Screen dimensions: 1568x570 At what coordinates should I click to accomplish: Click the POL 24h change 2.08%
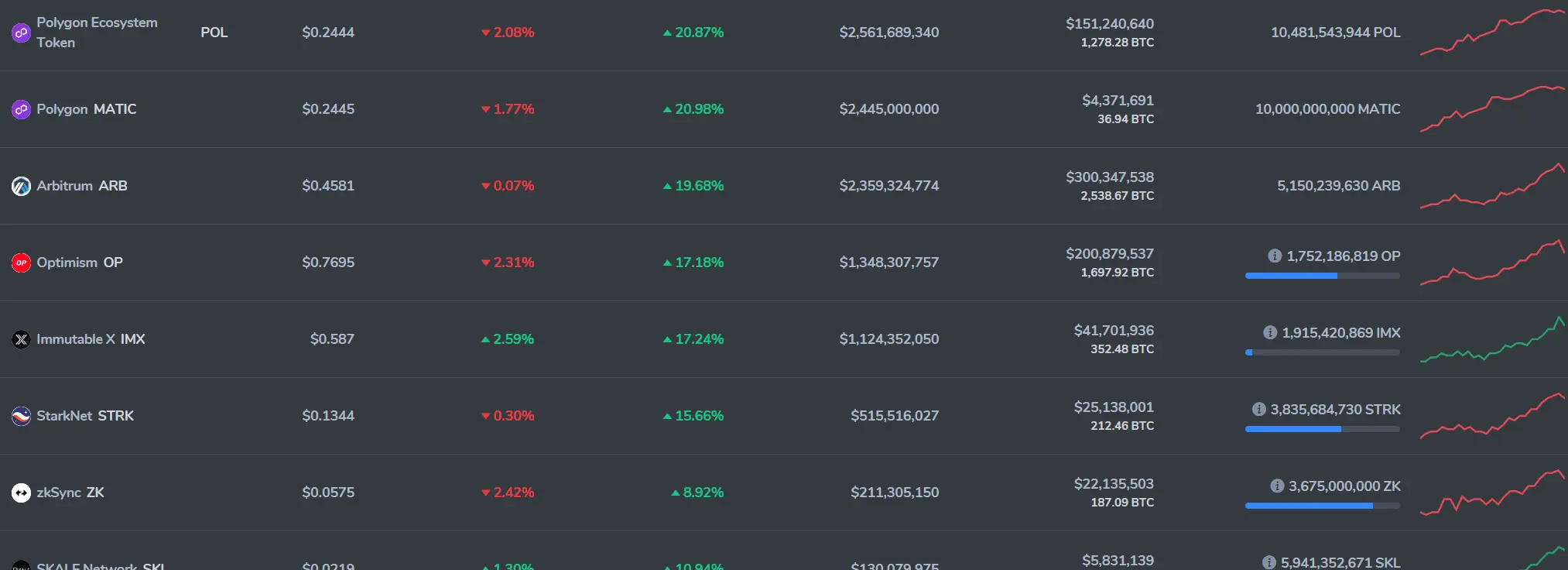(x=508, y=33)
